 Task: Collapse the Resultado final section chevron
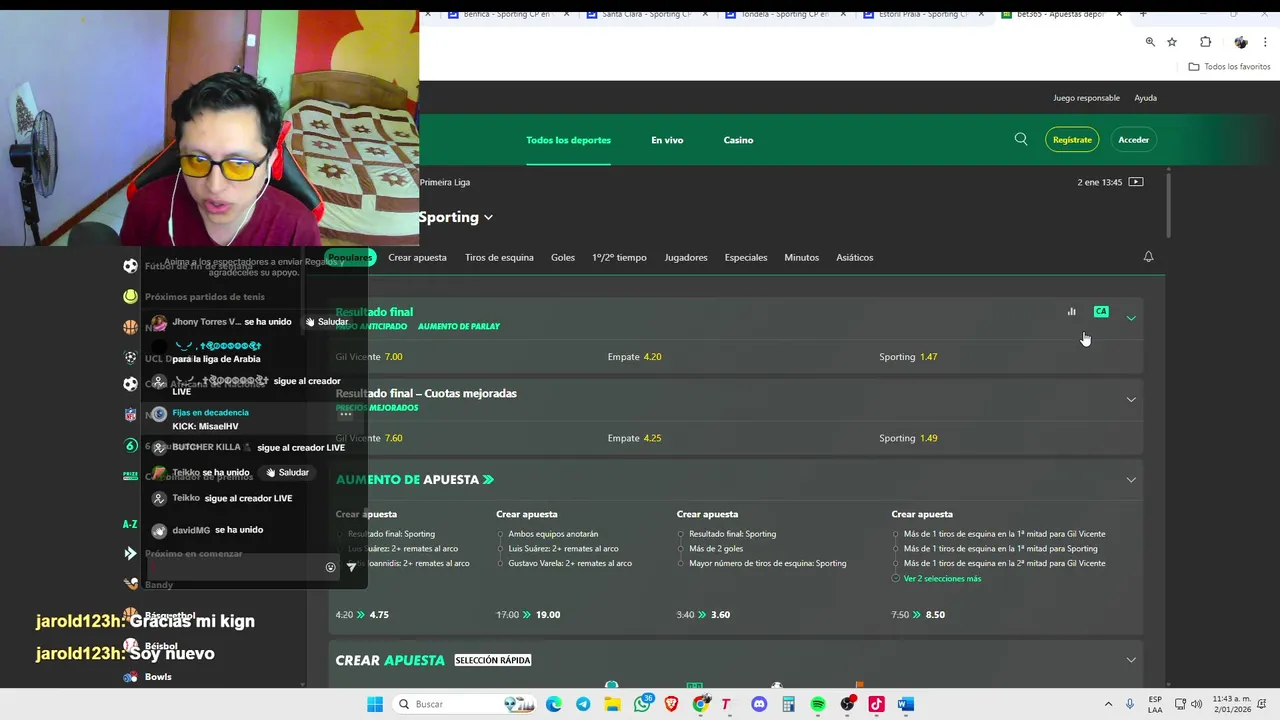1131,318
